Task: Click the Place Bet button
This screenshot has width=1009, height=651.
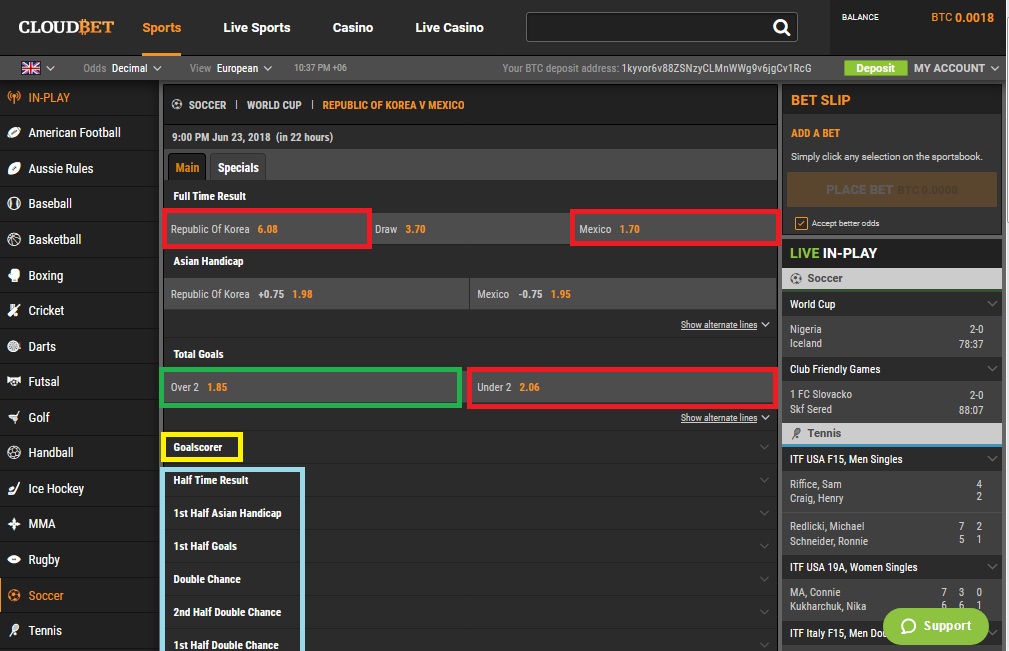Action: click(x=892, y=190)
